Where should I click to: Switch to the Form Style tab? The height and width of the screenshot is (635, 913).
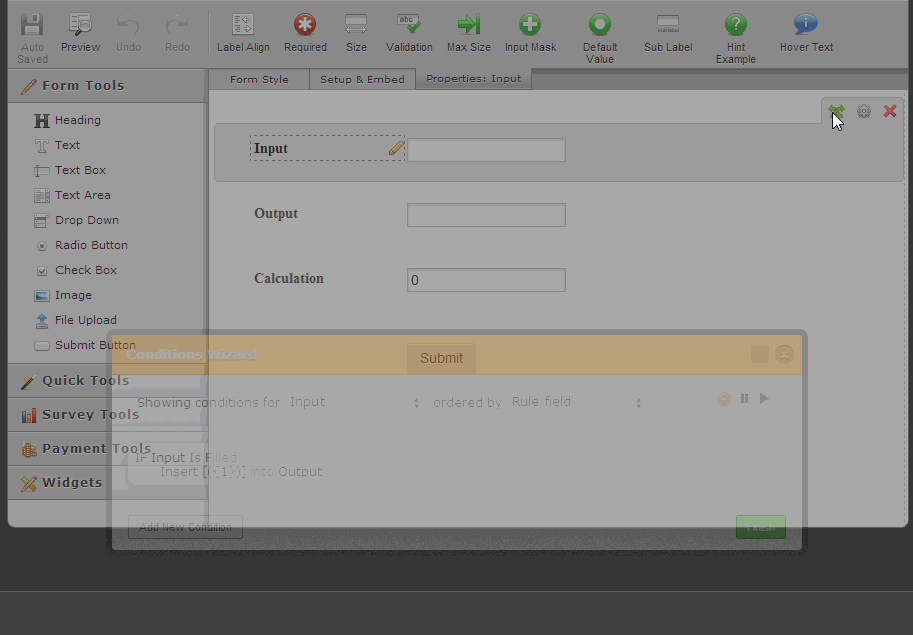pyautogui.click(x=259, y=79)
